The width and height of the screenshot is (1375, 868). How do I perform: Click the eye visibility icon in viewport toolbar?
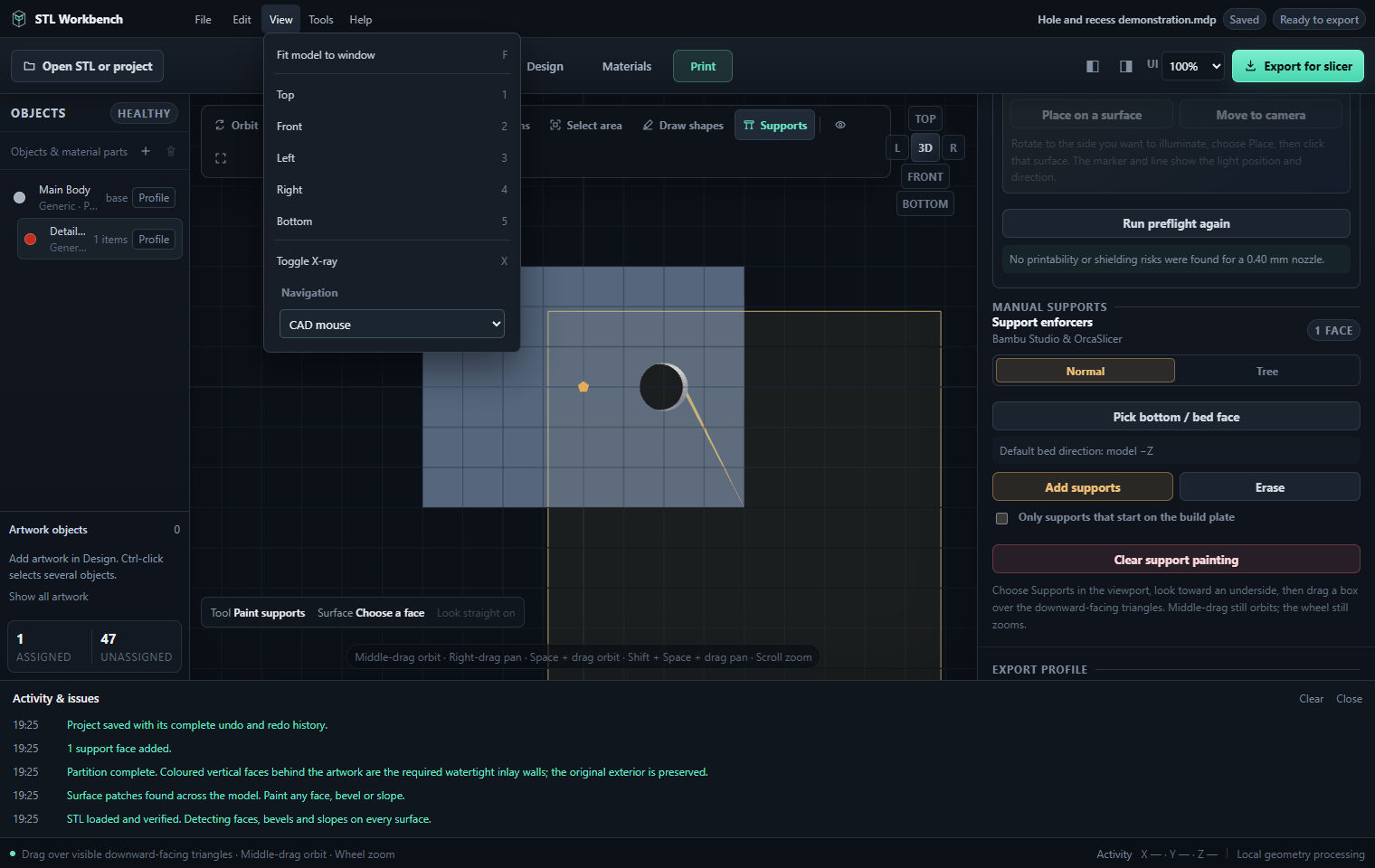pos(840,126)
